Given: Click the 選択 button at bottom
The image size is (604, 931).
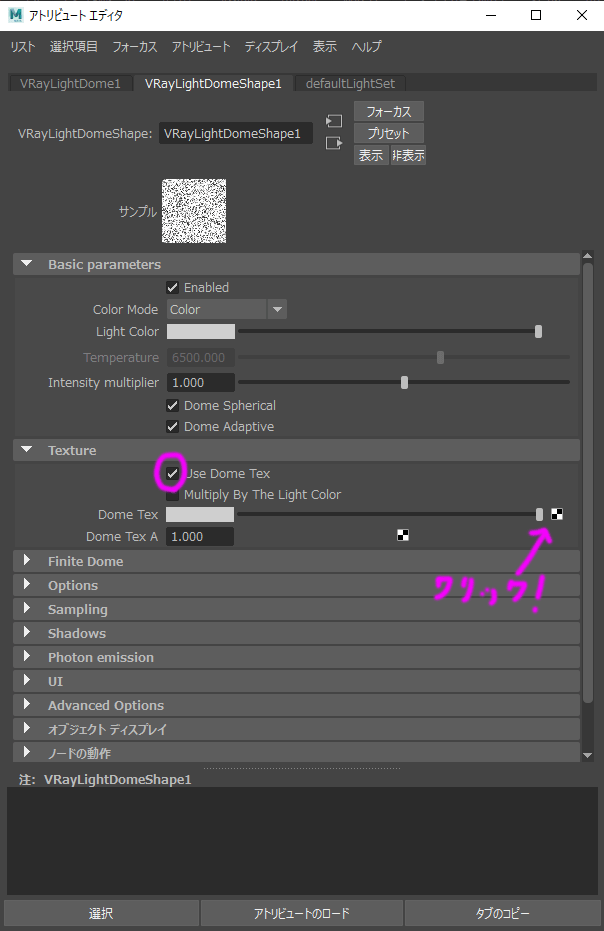Looking at the screenshot, I should pos(101,913).
